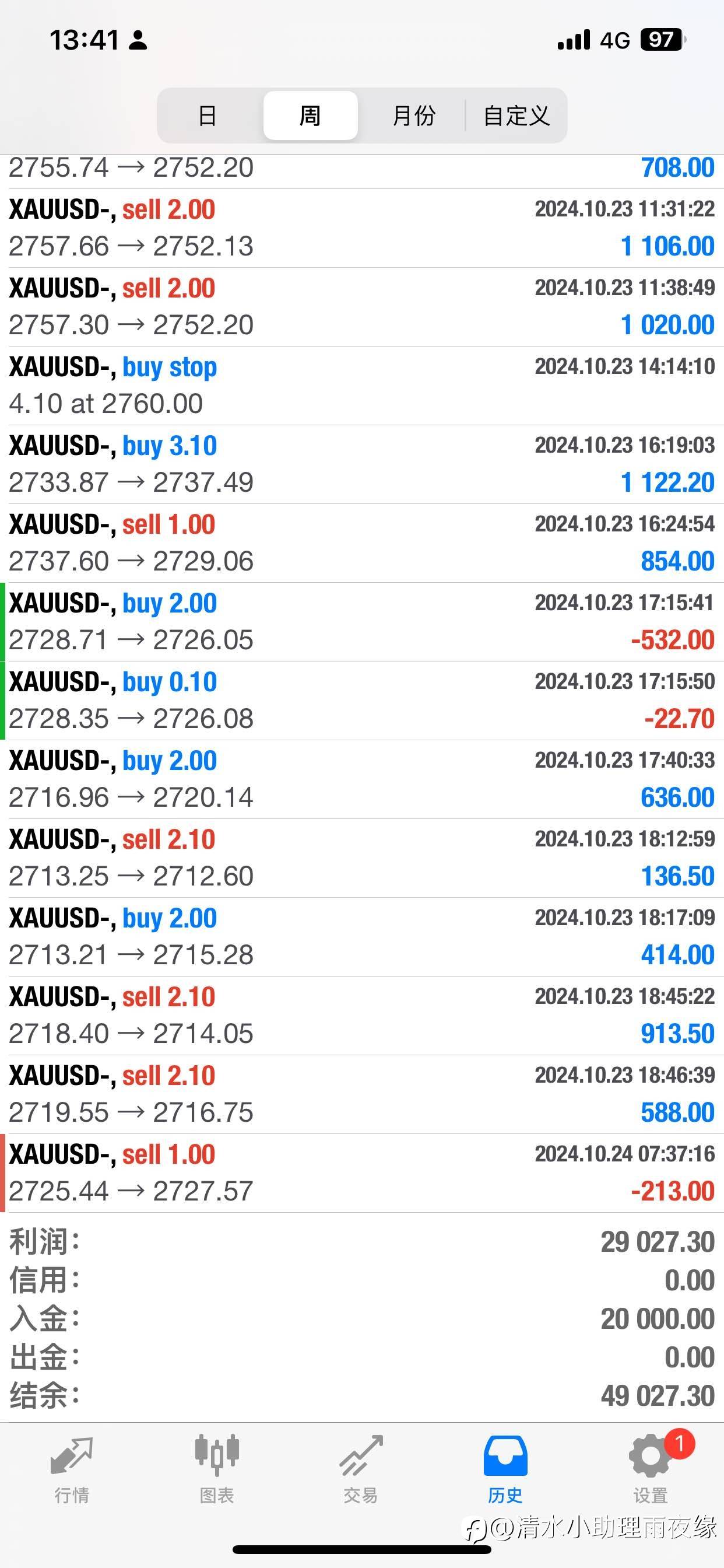Tap the buy 2.00 trade losing -532.00
This screenshot has height=1568, width=724.
362,621
